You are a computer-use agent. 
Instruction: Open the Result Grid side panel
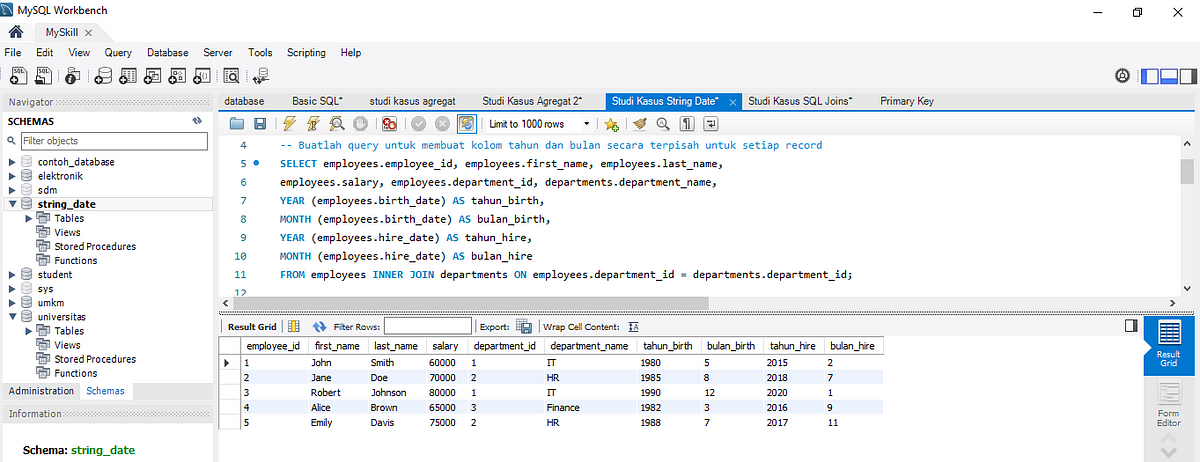[x=1168, y=346]
